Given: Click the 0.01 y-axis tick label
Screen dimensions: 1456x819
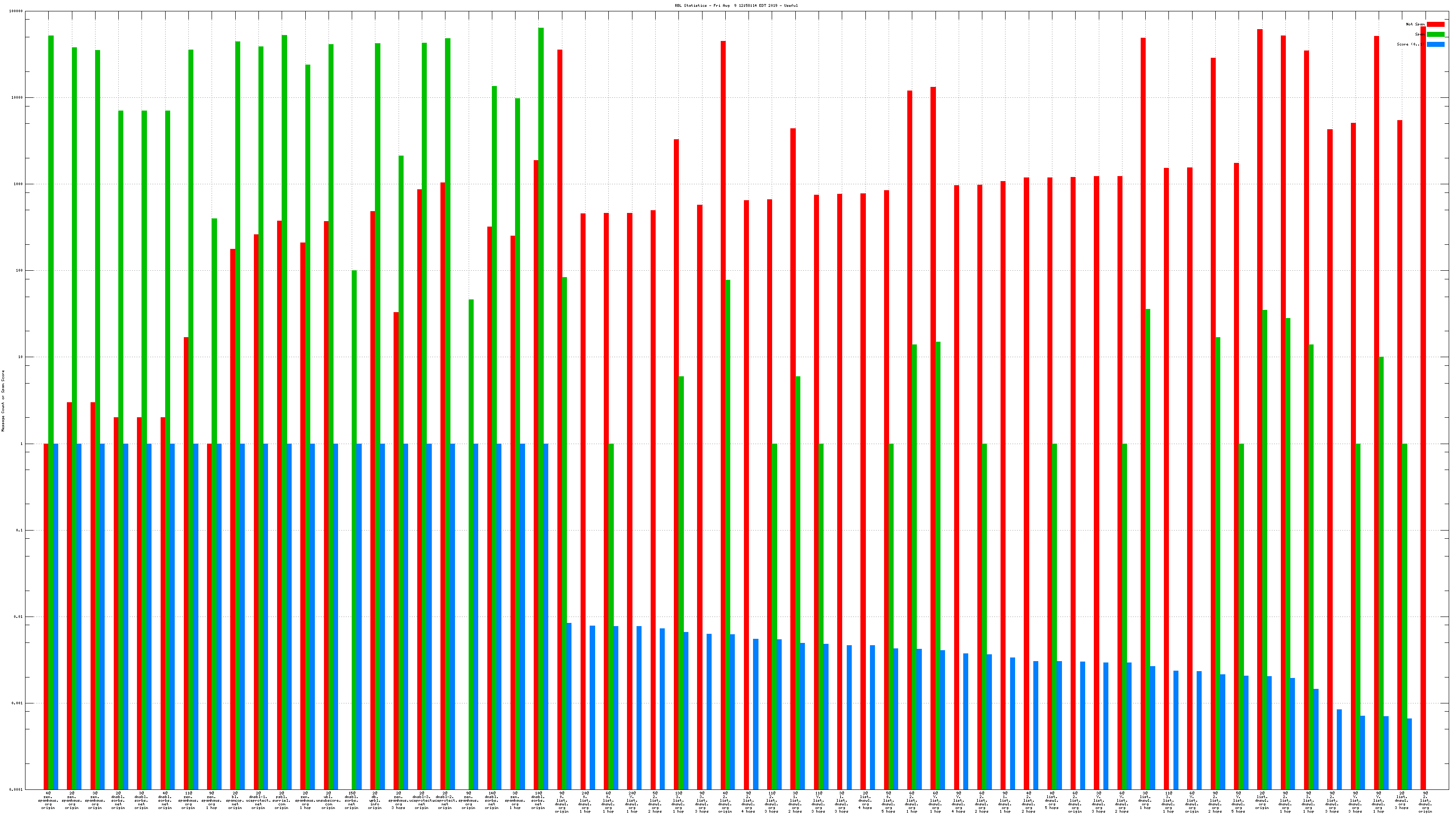Looking at the screenshot, I should 19,617.
